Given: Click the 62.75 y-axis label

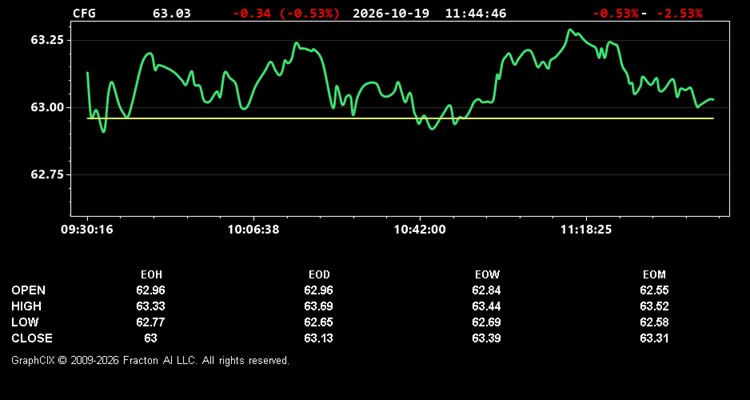Looking at the screenshot, I should [x=47, y=175].
